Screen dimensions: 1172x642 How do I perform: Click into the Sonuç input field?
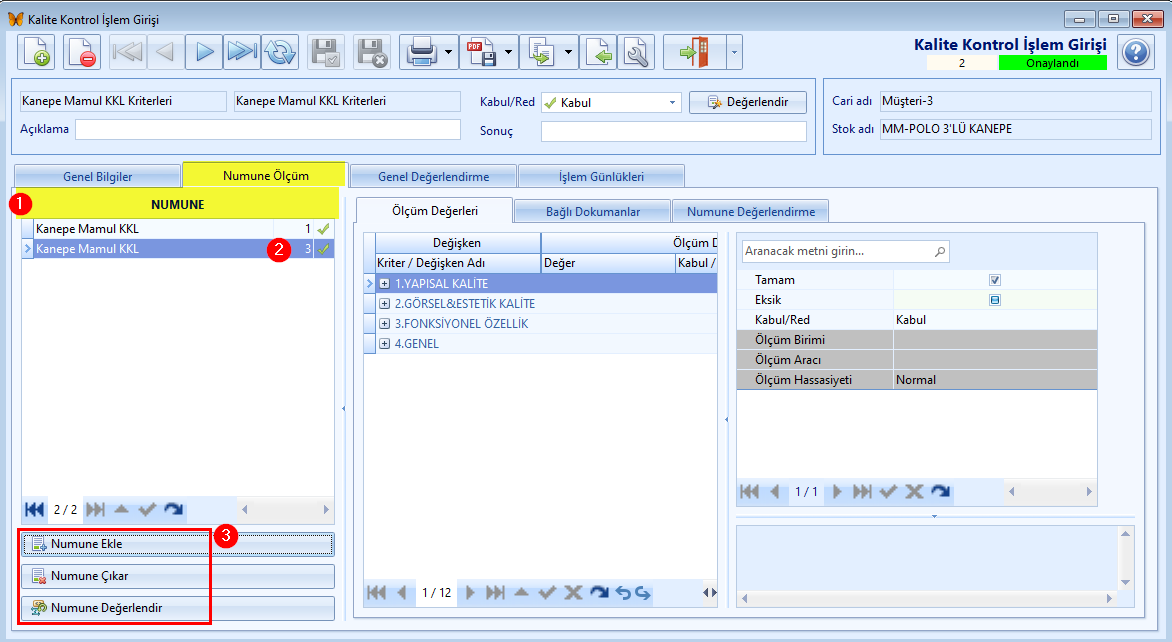point(673,132)
